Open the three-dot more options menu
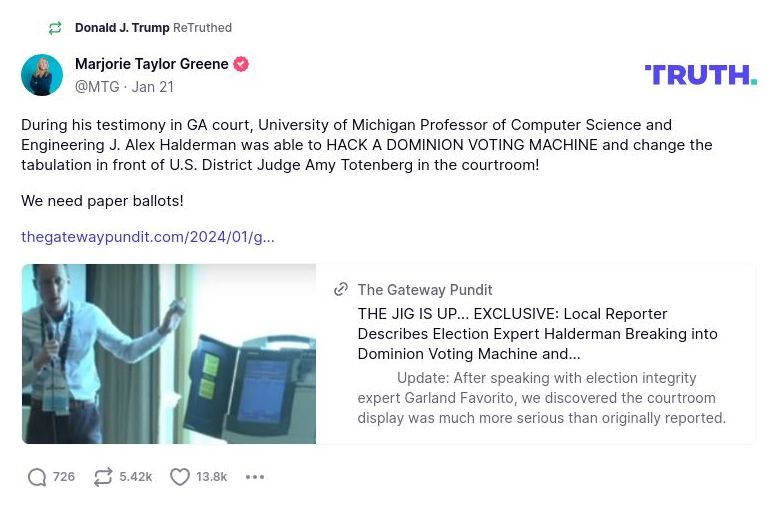The height and width of the screenshot is (507, 778). 255,477
